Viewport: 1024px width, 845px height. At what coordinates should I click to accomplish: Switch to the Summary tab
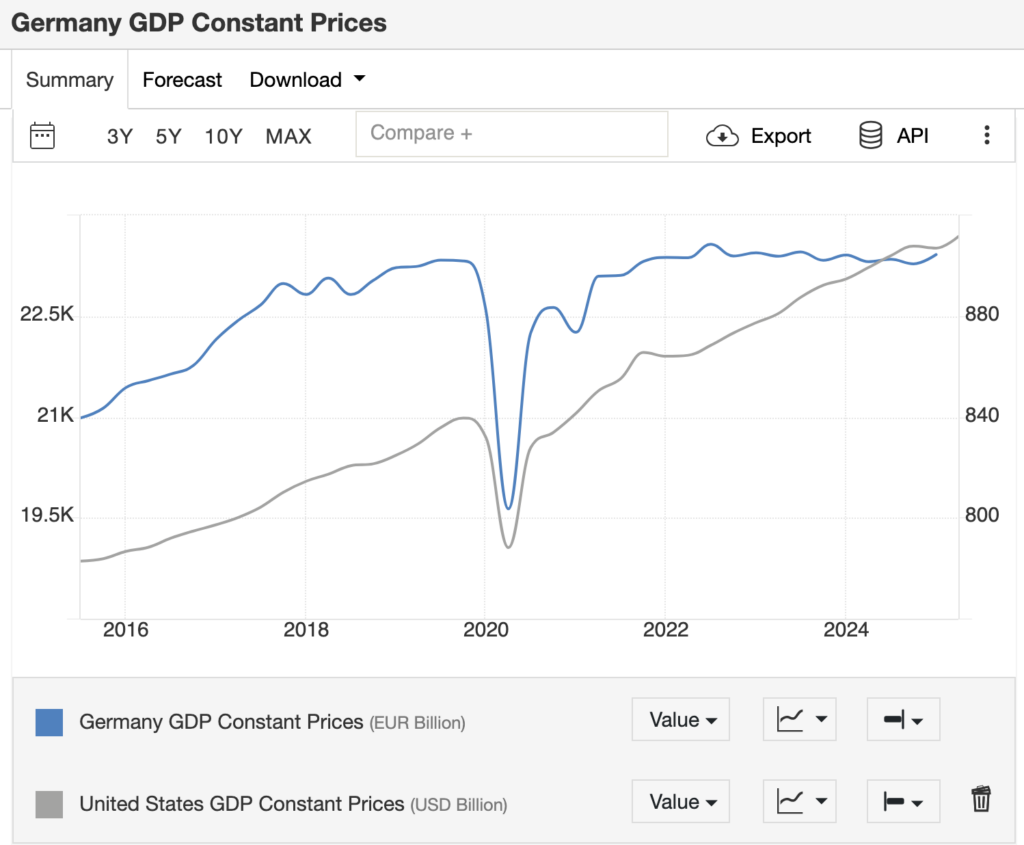tap(70, 80)
